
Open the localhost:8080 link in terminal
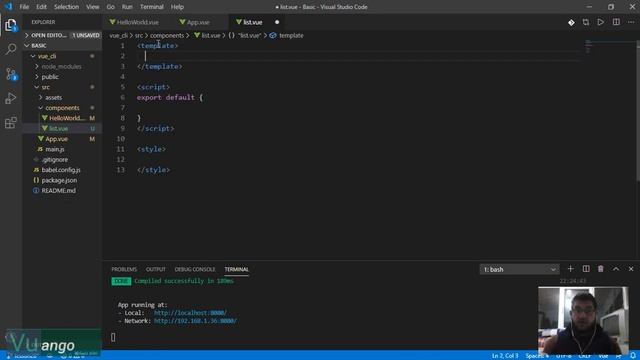coord(190,313)
